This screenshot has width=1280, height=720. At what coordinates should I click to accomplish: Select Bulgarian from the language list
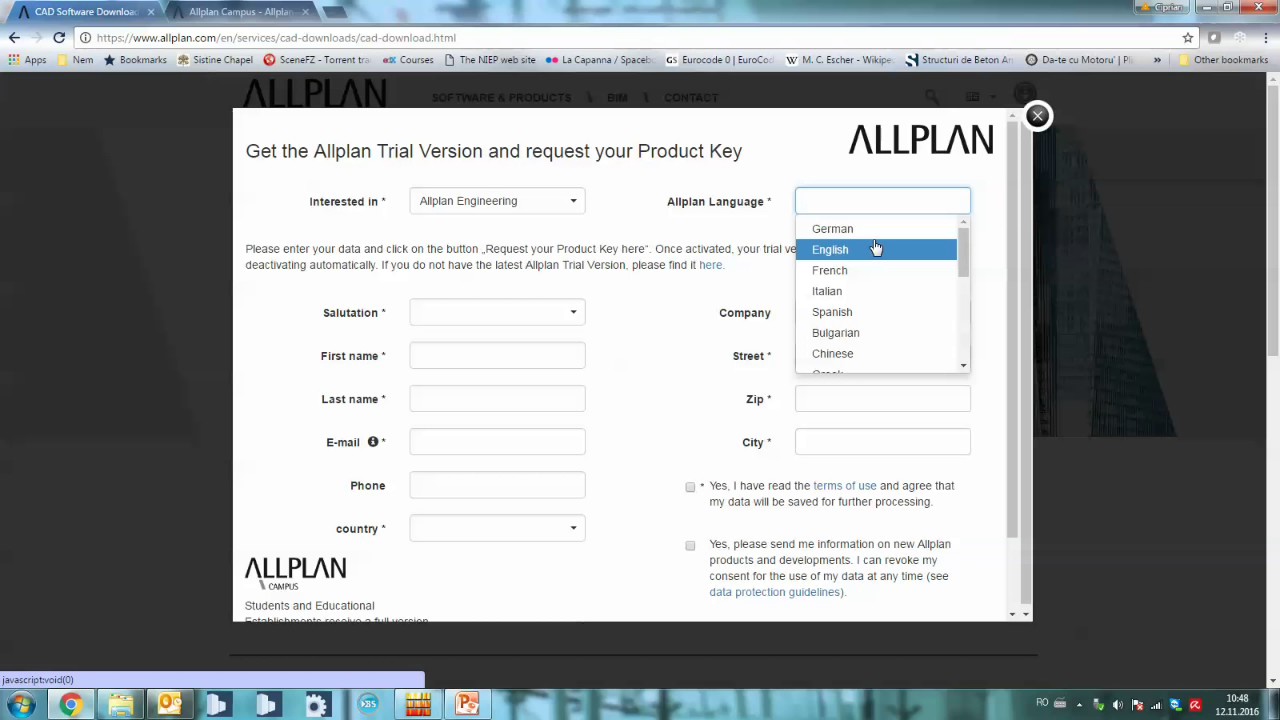point(876,333)
